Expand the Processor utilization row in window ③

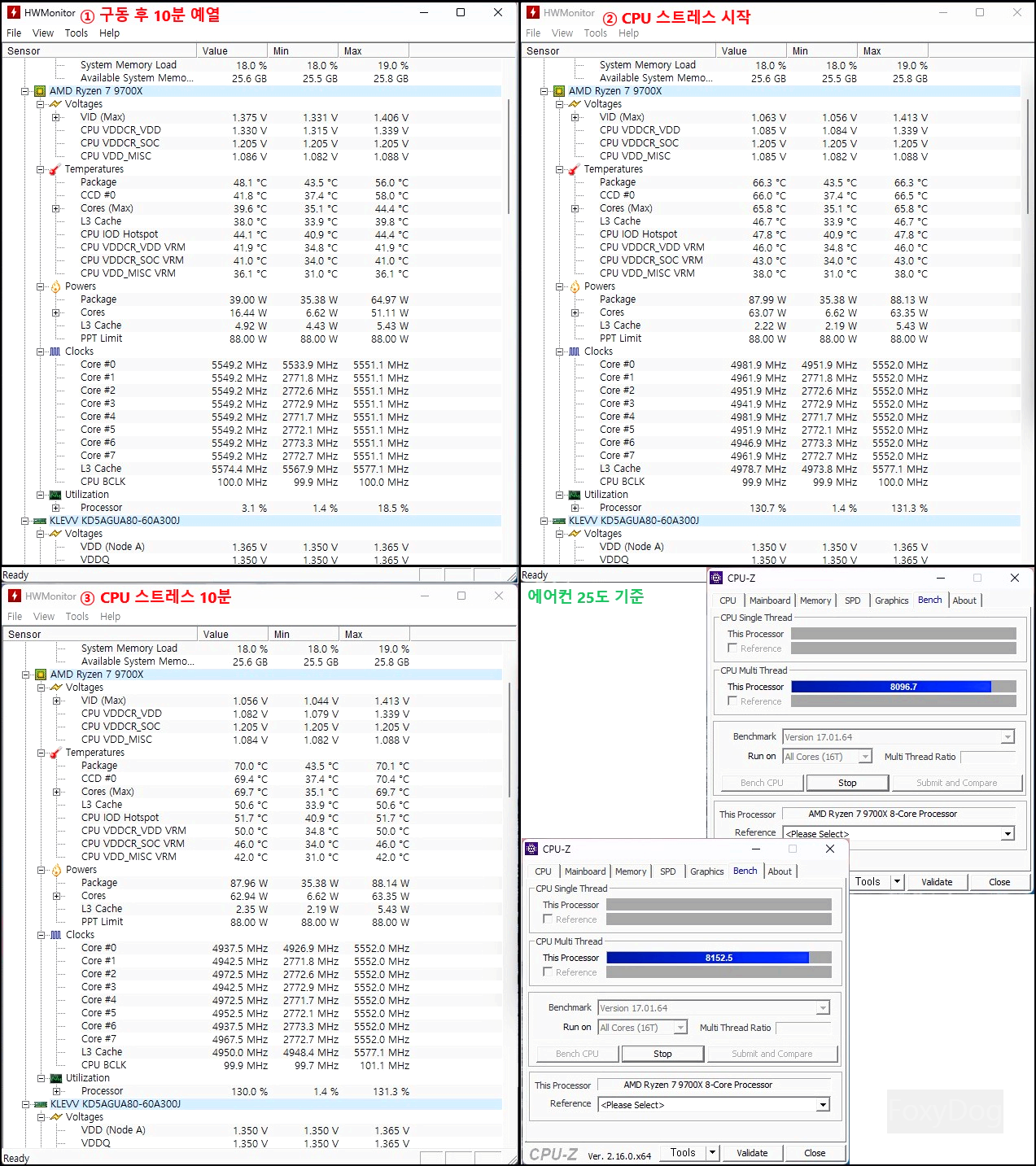point(57,1091)
